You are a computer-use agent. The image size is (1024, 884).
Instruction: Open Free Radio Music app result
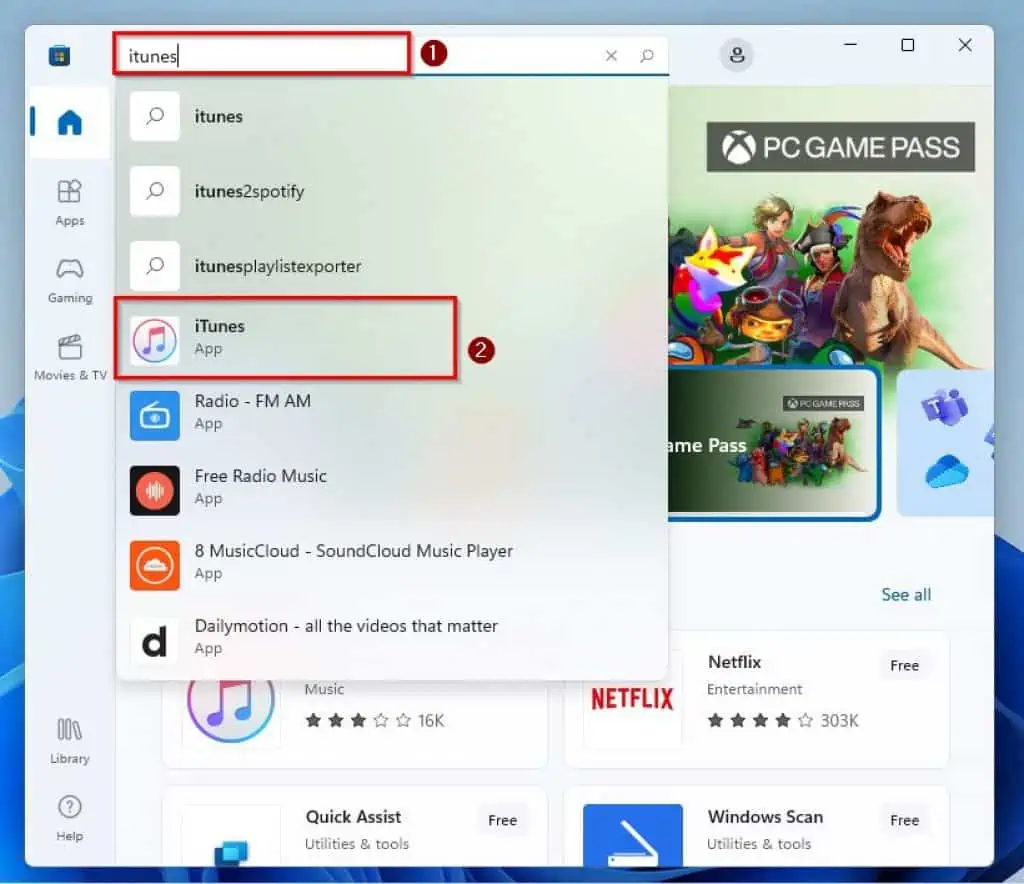(392, 490)
